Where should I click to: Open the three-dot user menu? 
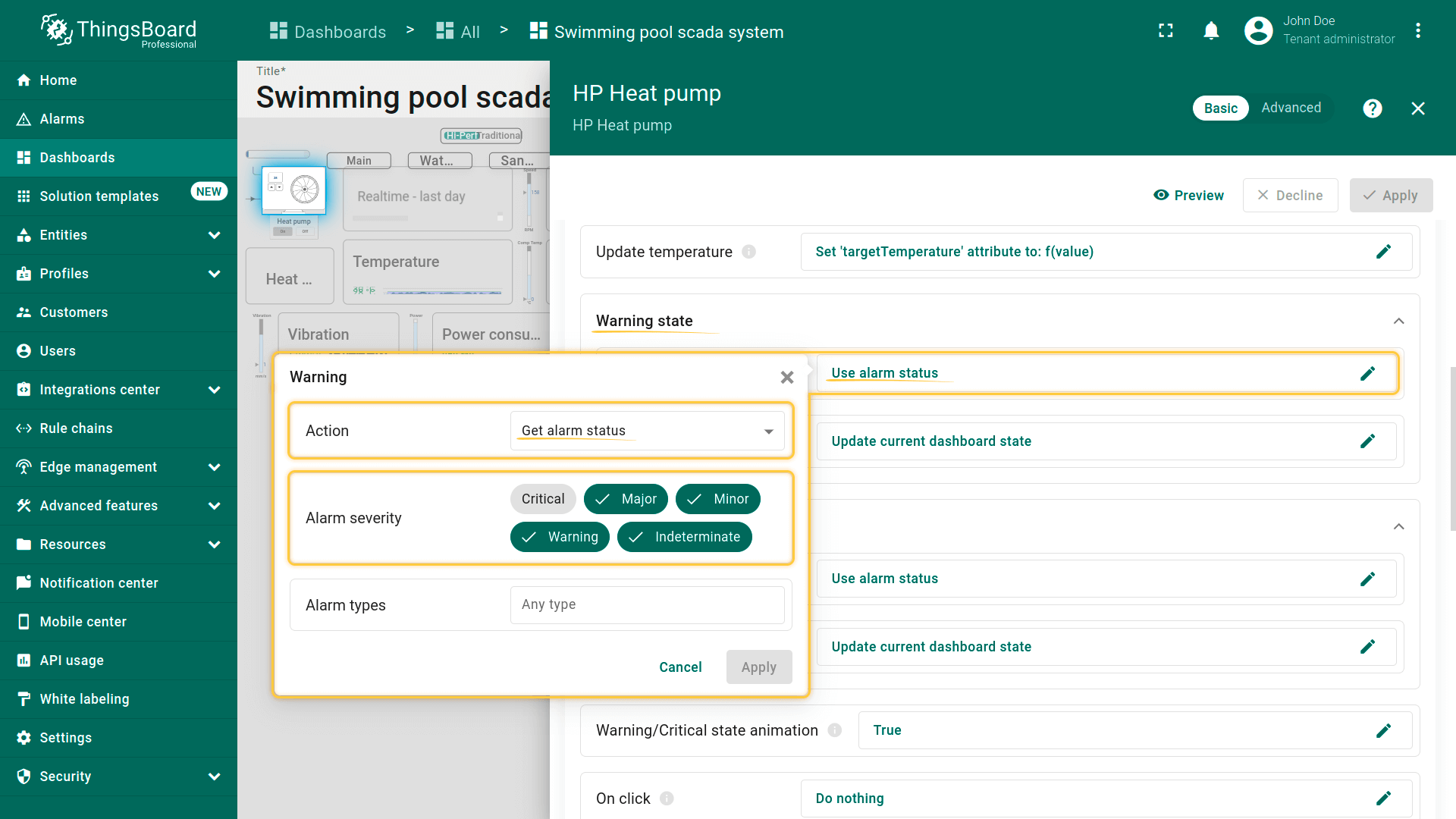(x=1417, y=31)
